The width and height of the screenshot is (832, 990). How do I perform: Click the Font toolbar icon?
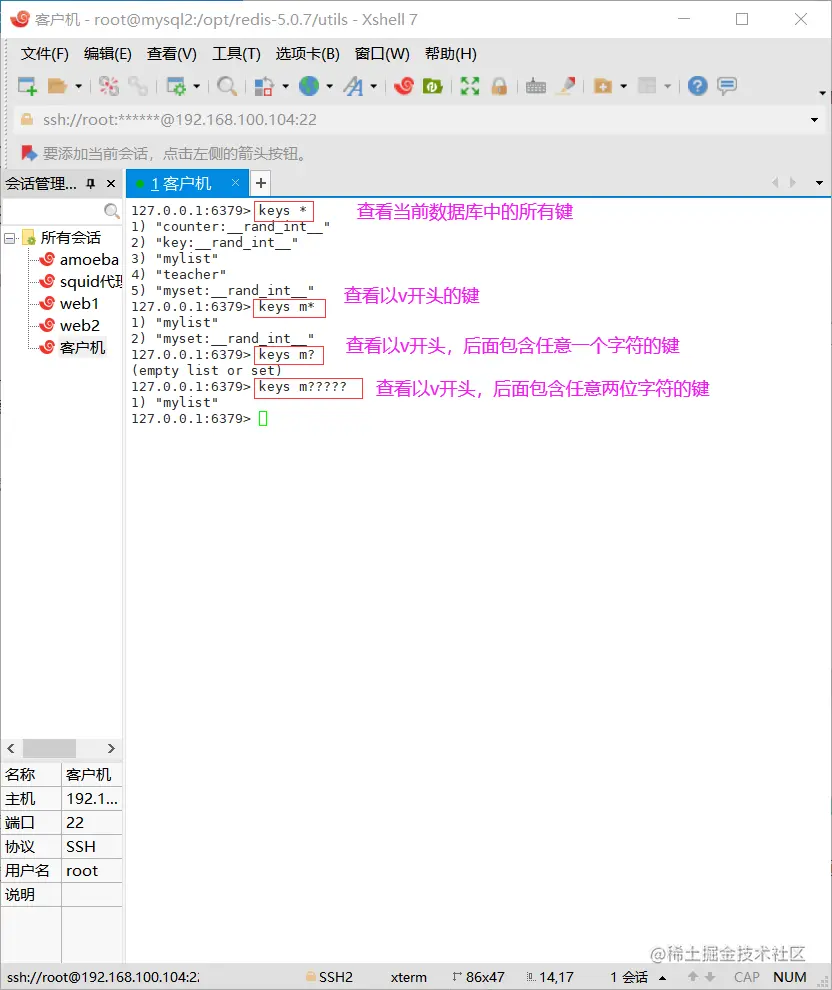click(354, 86)
